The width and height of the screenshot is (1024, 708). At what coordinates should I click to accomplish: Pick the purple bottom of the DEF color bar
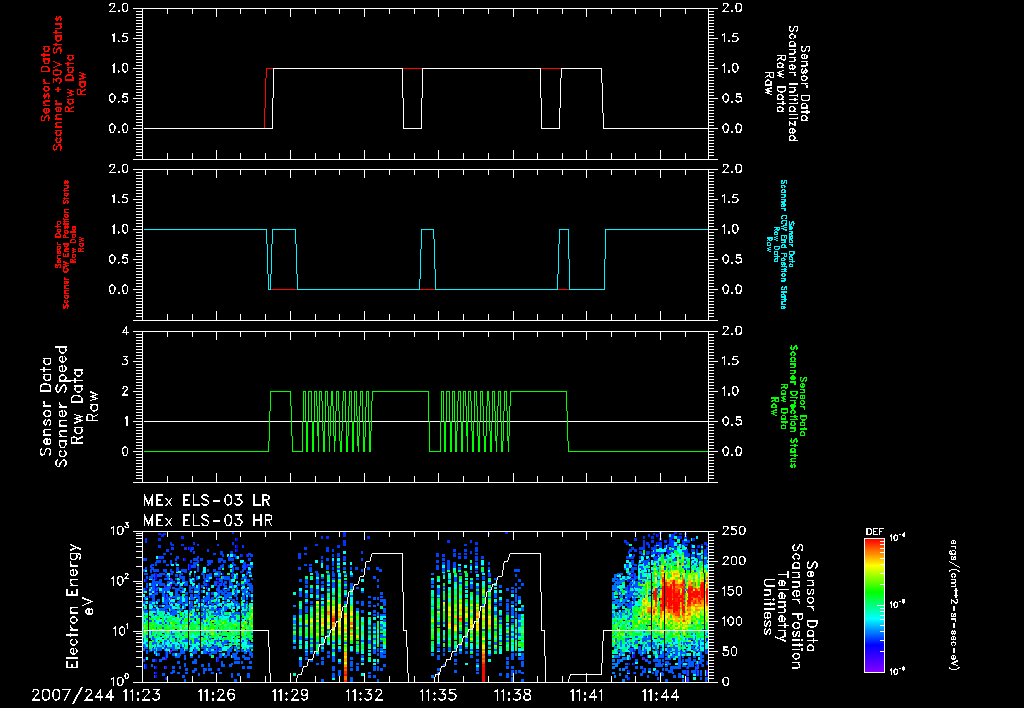coord(874,668)
